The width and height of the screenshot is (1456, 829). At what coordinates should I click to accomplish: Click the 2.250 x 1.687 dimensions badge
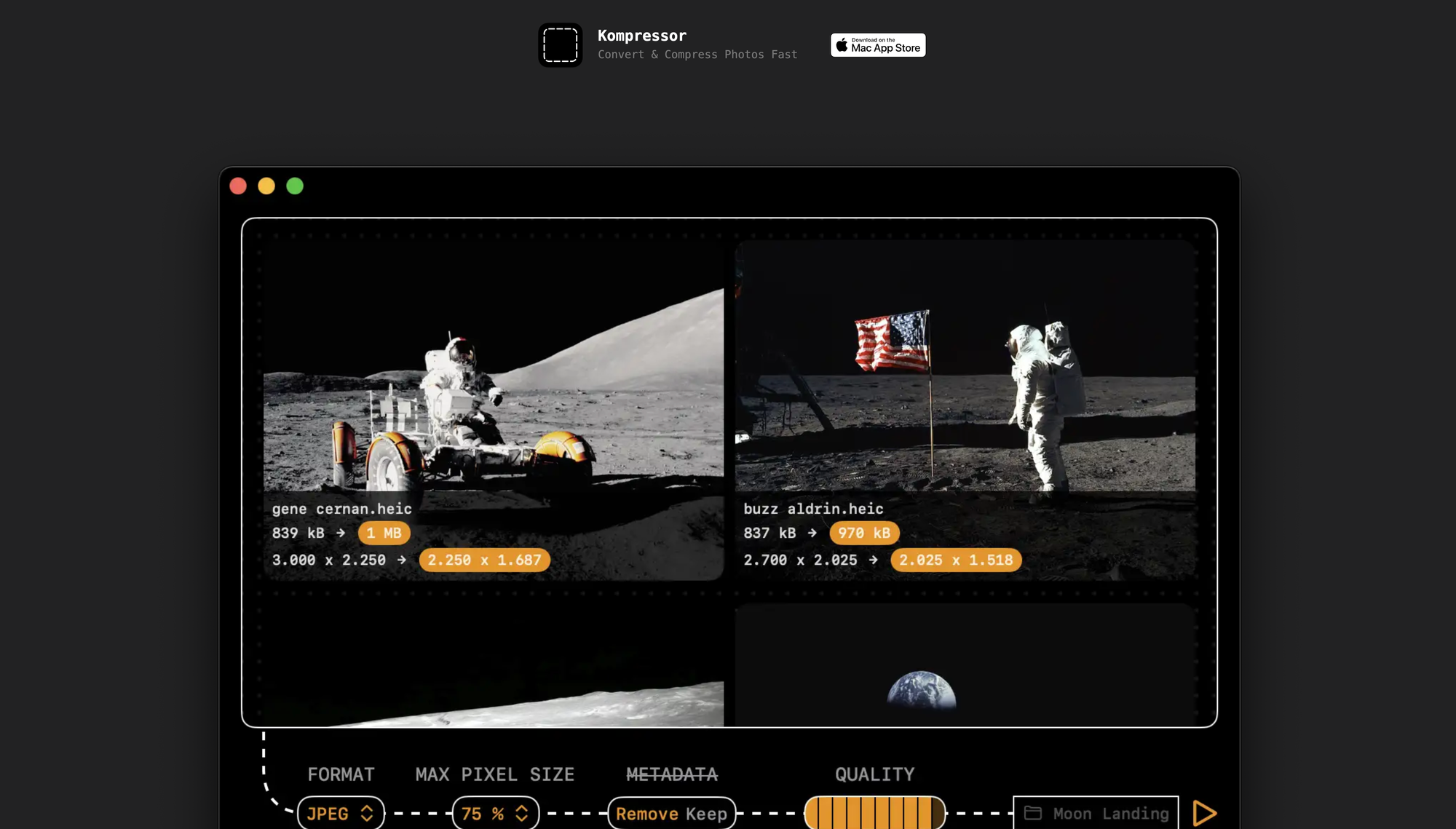(x=484, y=560)
